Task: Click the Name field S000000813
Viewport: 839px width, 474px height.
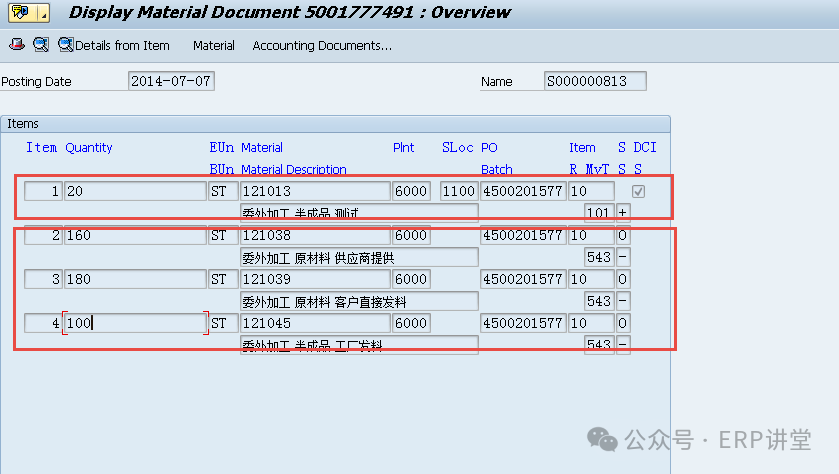Action: tap(595, 82)
